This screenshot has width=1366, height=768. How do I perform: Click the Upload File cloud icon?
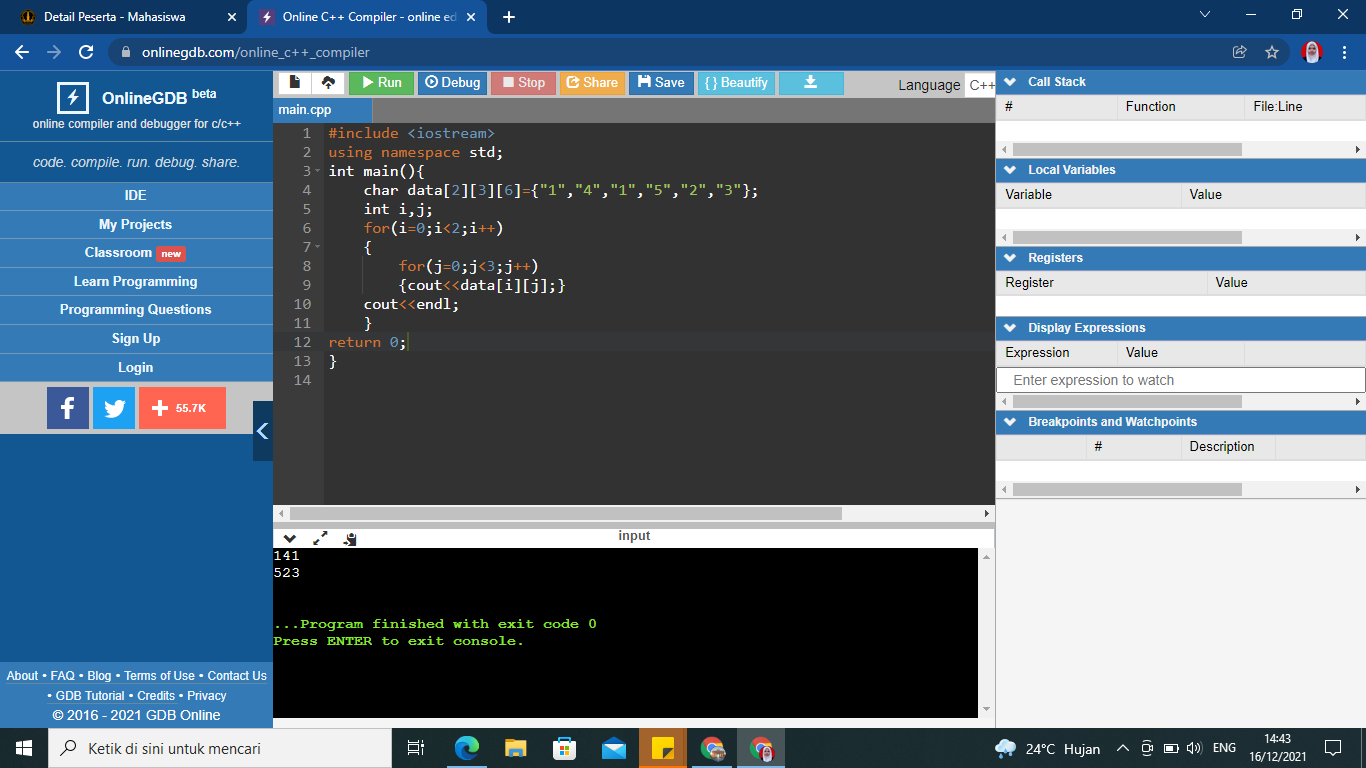(328, 83)
